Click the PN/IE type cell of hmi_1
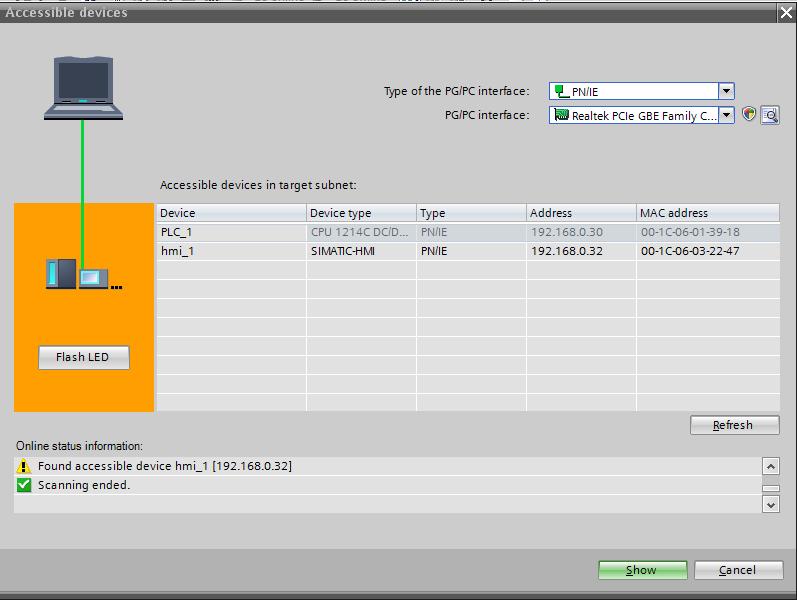This screenshot has height=601, width=797. point(471,251)
